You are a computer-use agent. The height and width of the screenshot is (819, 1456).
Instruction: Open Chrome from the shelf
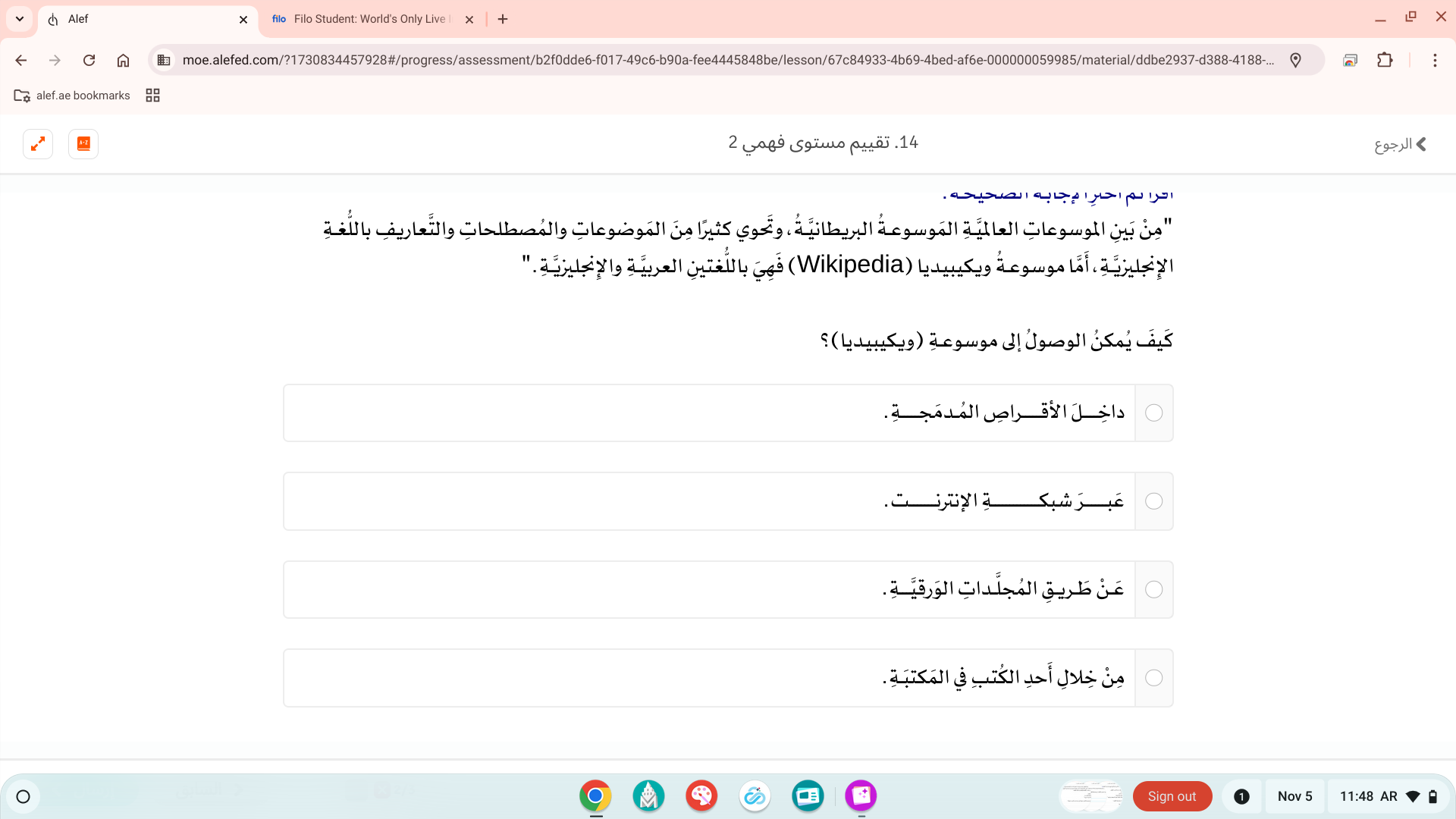[595, 795]
